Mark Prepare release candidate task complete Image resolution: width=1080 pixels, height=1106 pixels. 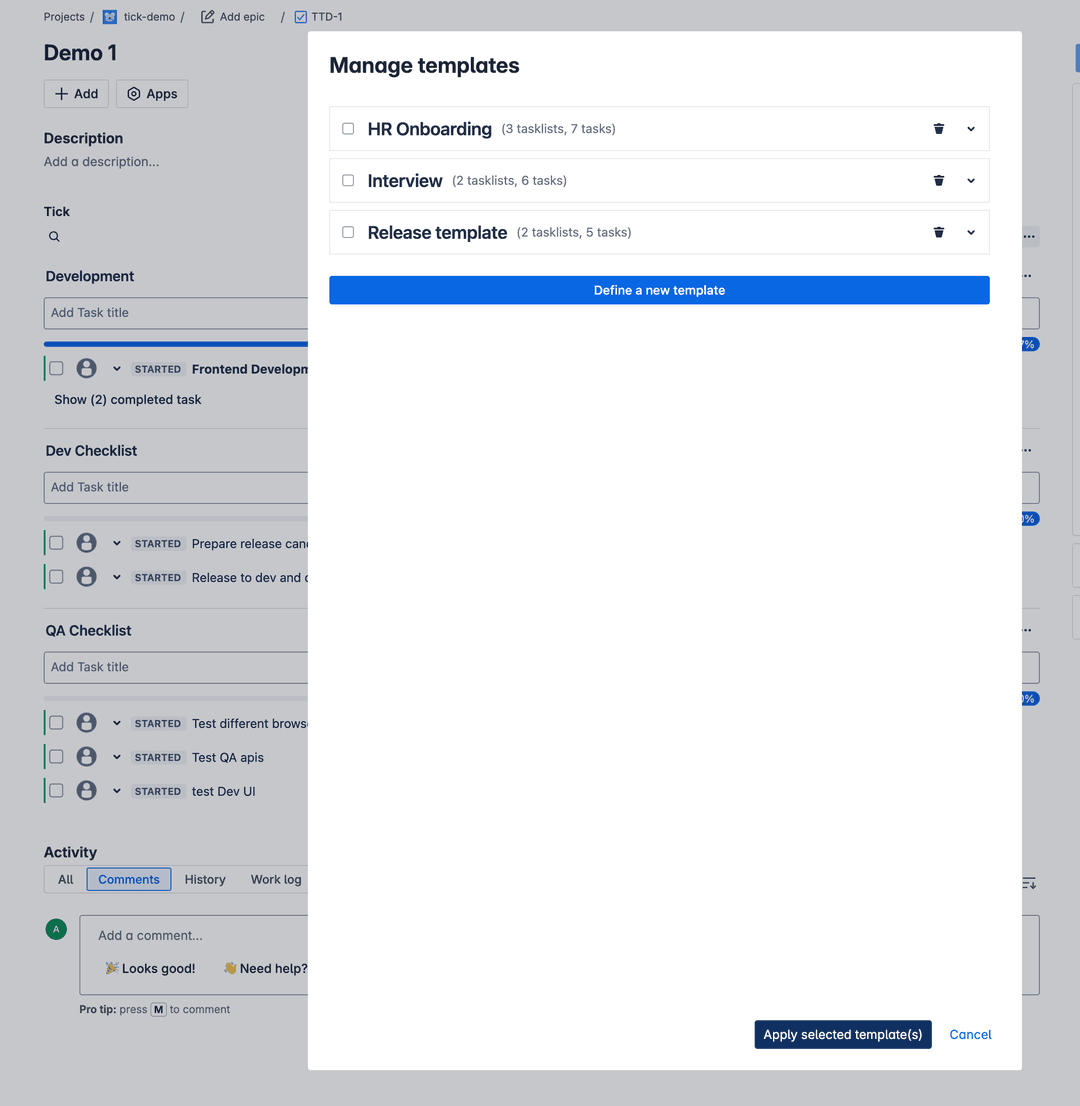(x=56, y=543)
